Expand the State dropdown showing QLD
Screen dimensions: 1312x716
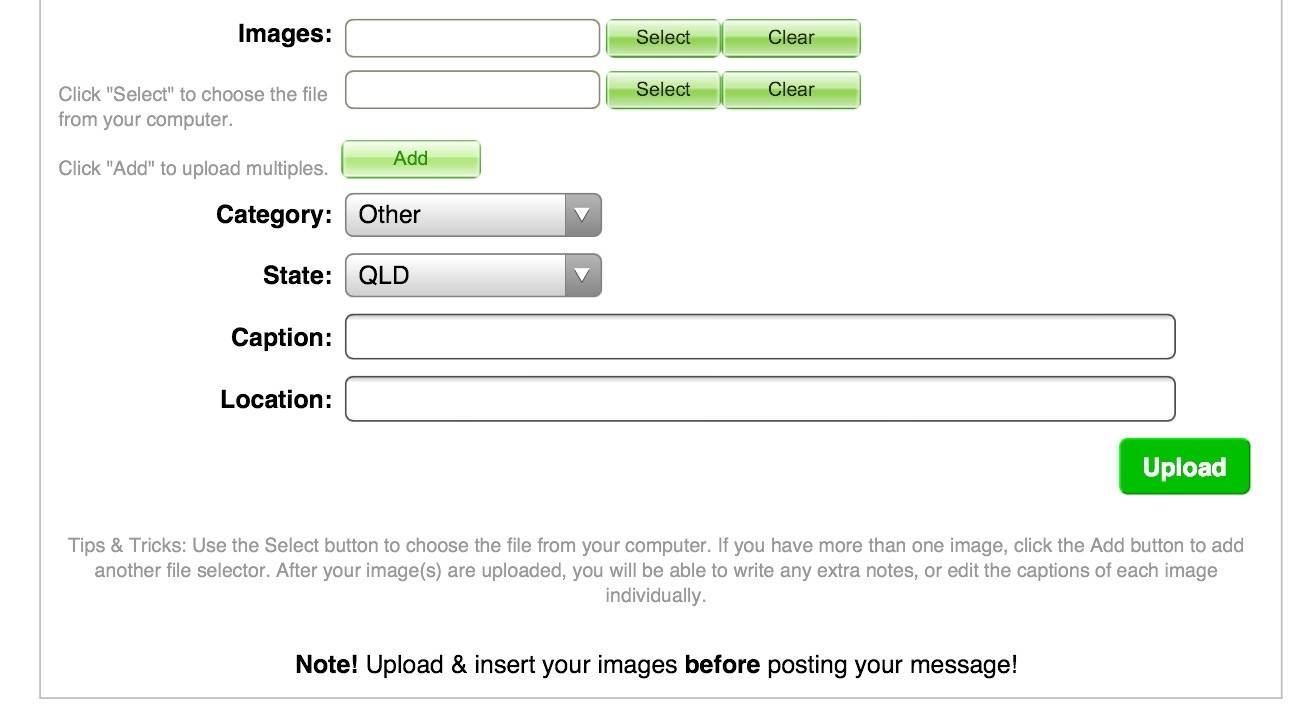click(x=473, y=276)
